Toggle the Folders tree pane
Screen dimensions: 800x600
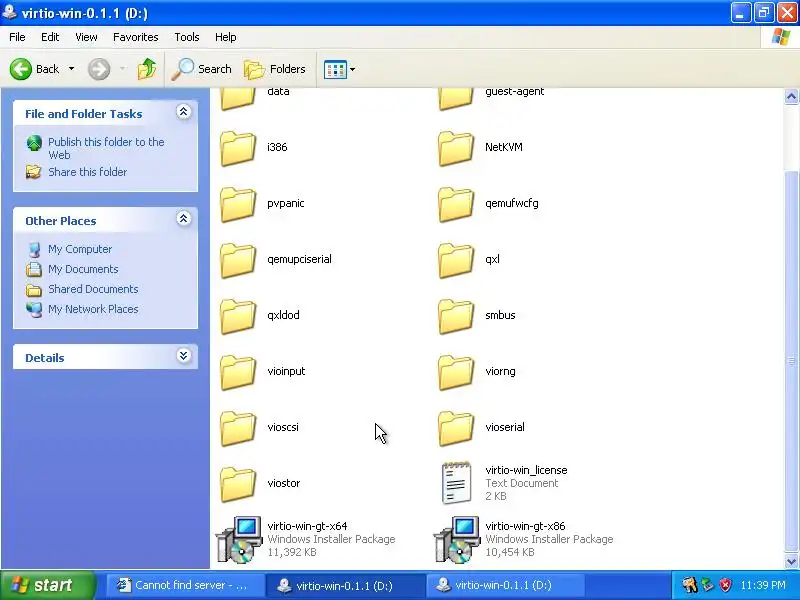coord(275,69)
